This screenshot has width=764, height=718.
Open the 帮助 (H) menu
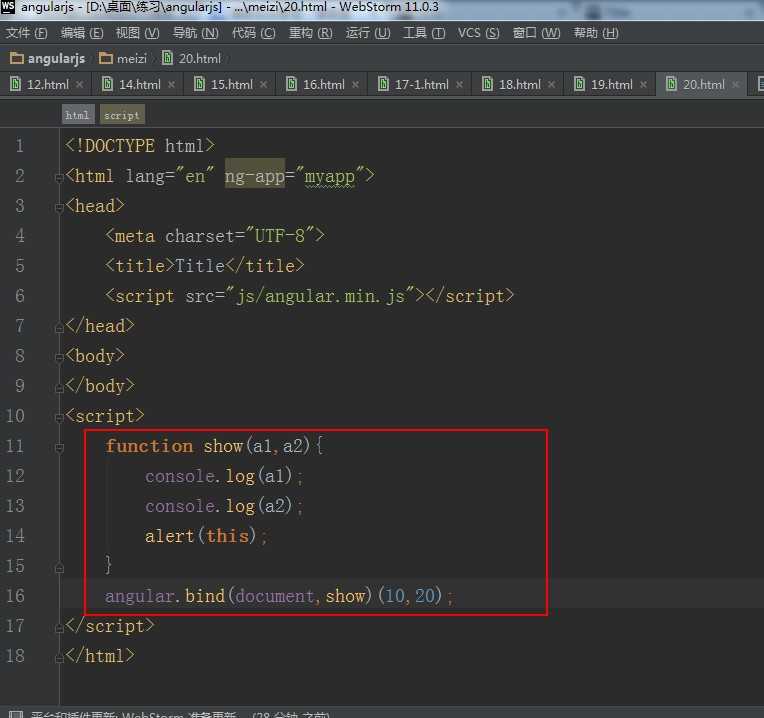tap(596, 33)
